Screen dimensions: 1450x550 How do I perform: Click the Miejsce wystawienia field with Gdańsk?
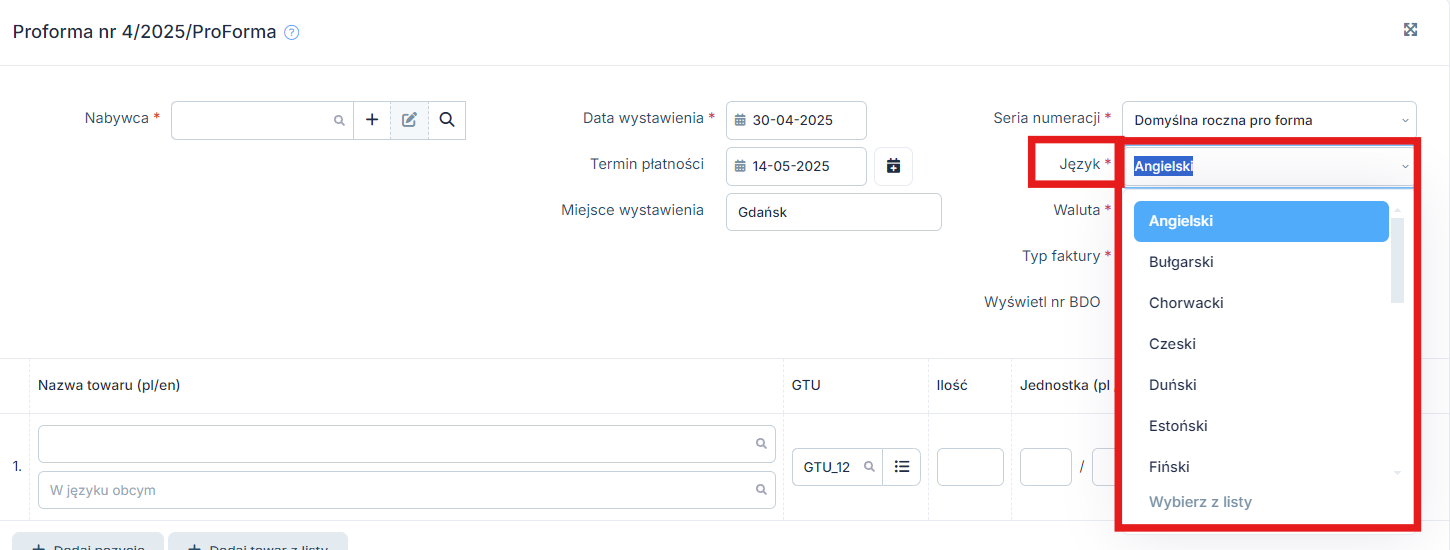(833, 212)
